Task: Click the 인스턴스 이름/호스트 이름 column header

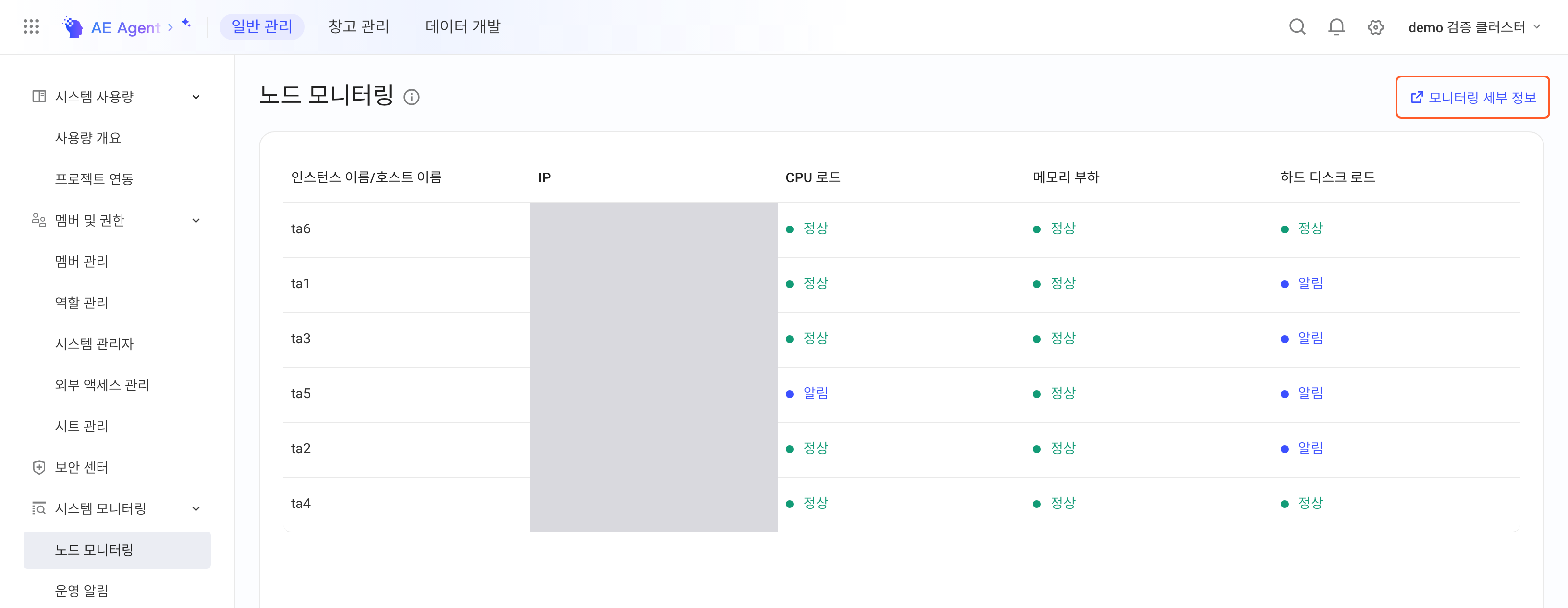Action: [x=367, y=177]
